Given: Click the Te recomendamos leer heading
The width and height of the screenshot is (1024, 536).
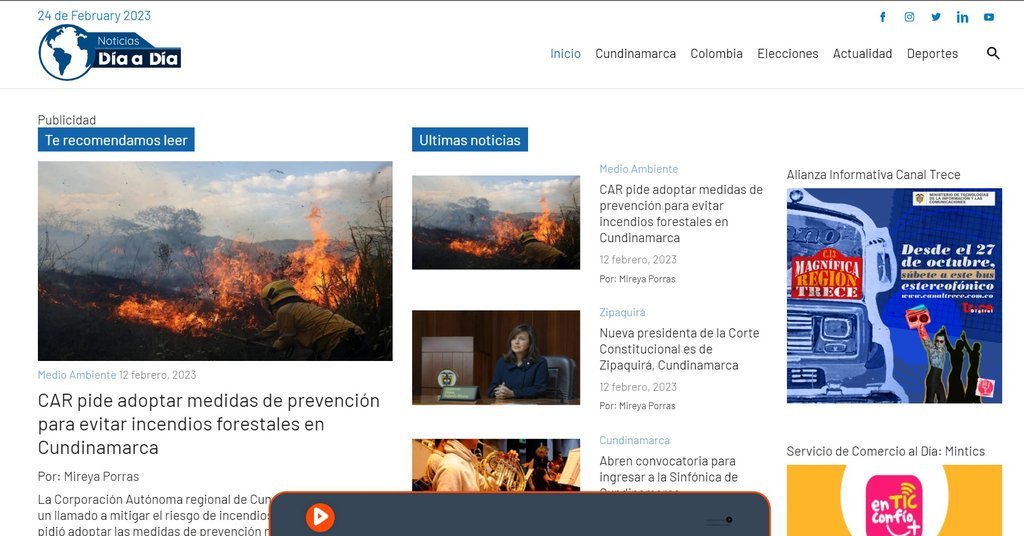Looking at the screenshot, I should (x=116, y=140).
